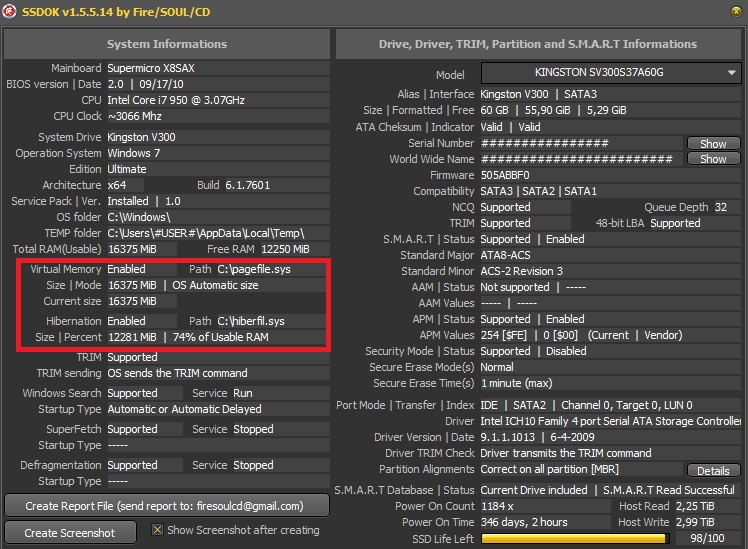This screenshot has width=748, height=549.
Task: Click the System Informations header
Action: 166,44
